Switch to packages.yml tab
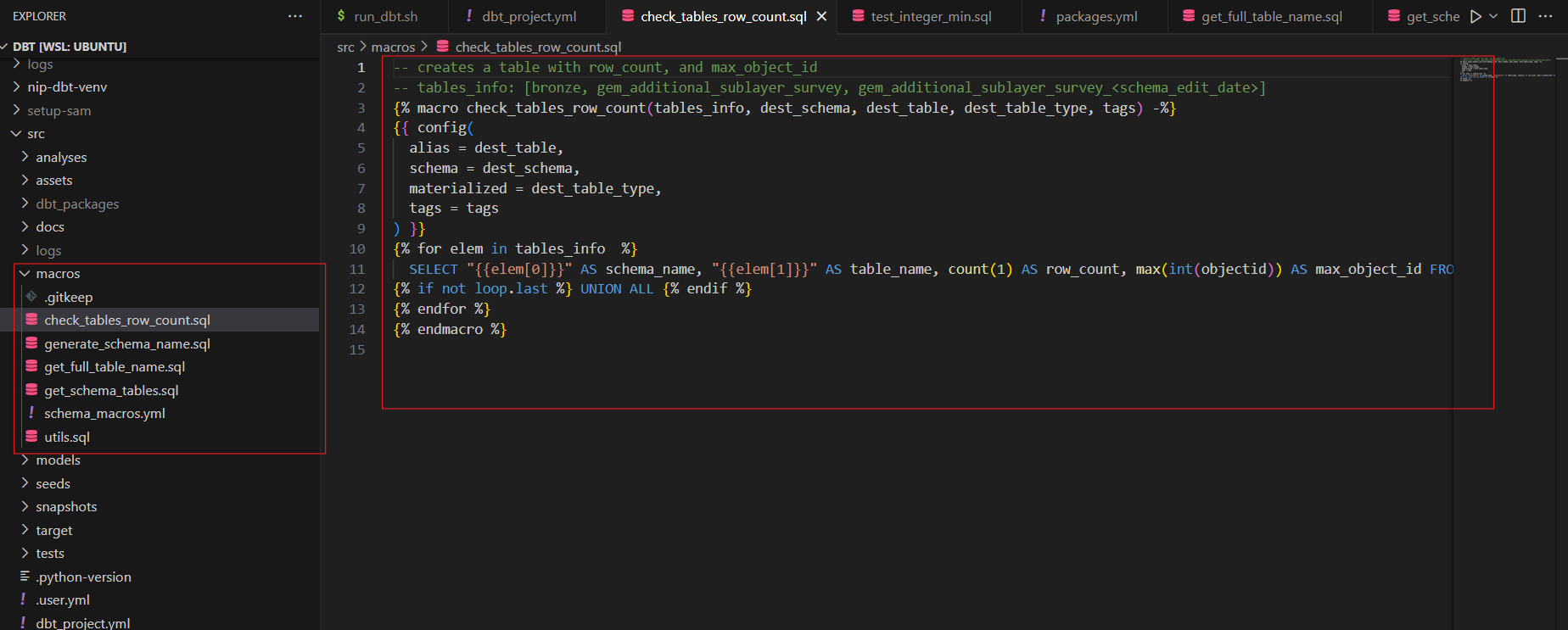 pos(1095,16)
